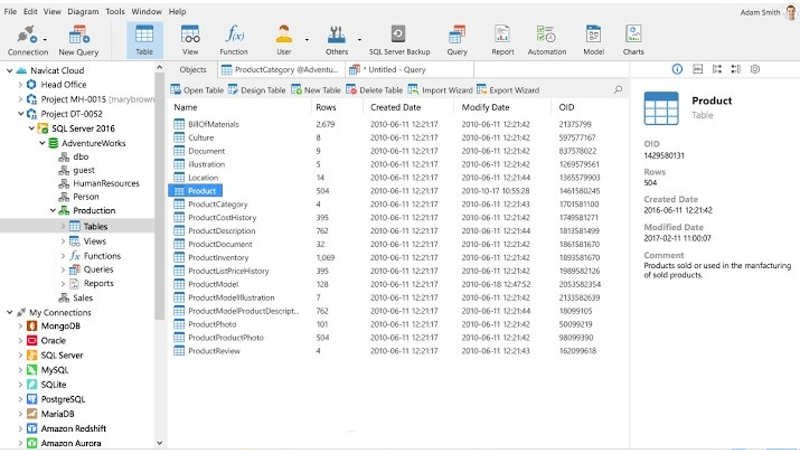
Task: Open the Others dropdown arrow
Action: tap(359, 39)
